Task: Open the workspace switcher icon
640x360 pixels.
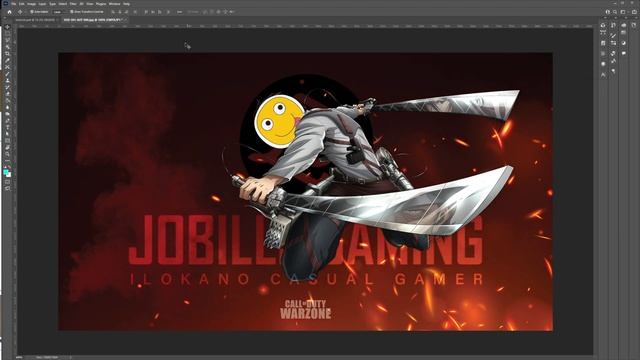Action: pos(622,12)
